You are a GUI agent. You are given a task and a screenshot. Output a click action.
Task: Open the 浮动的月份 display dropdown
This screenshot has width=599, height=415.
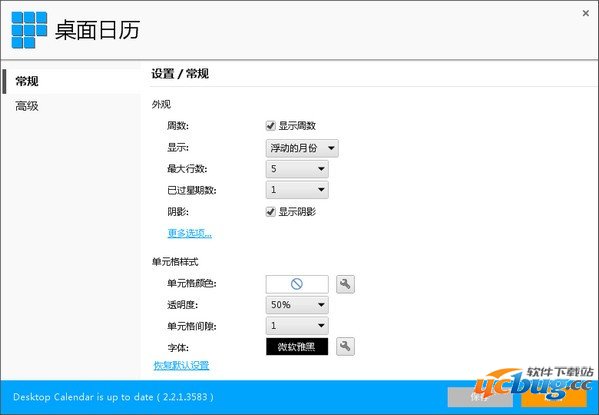tap(302, 148)
